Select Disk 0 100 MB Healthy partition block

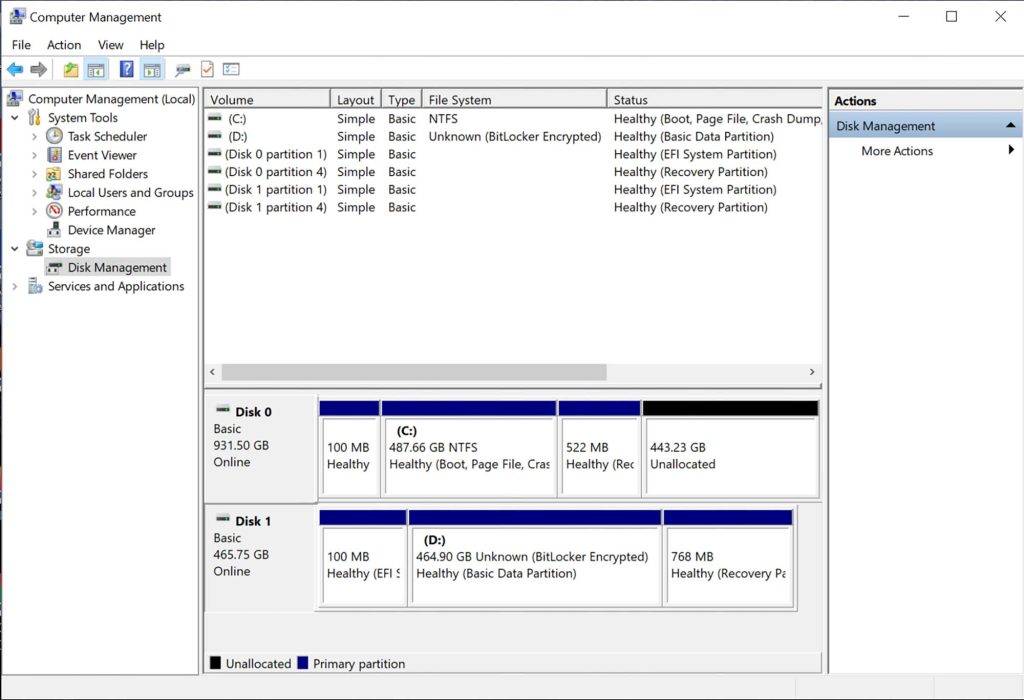349,449
